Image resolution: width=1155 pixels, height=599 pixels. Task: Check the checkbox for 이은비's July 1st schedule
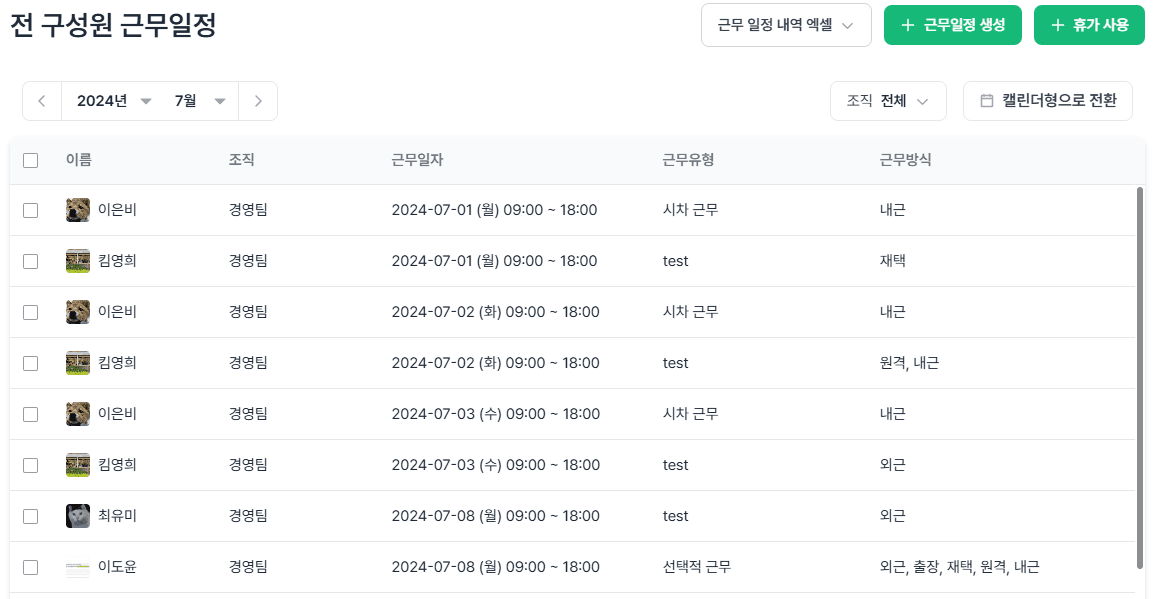[30, 209]
